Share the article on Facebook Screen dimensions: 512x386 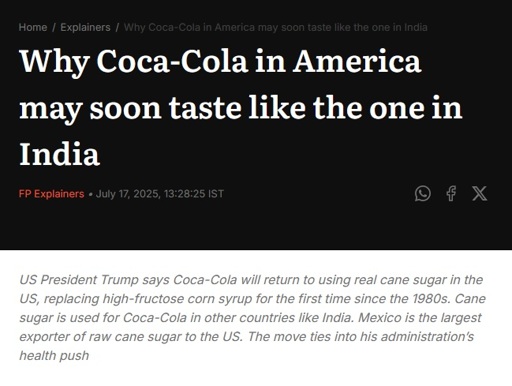(451, 193)
